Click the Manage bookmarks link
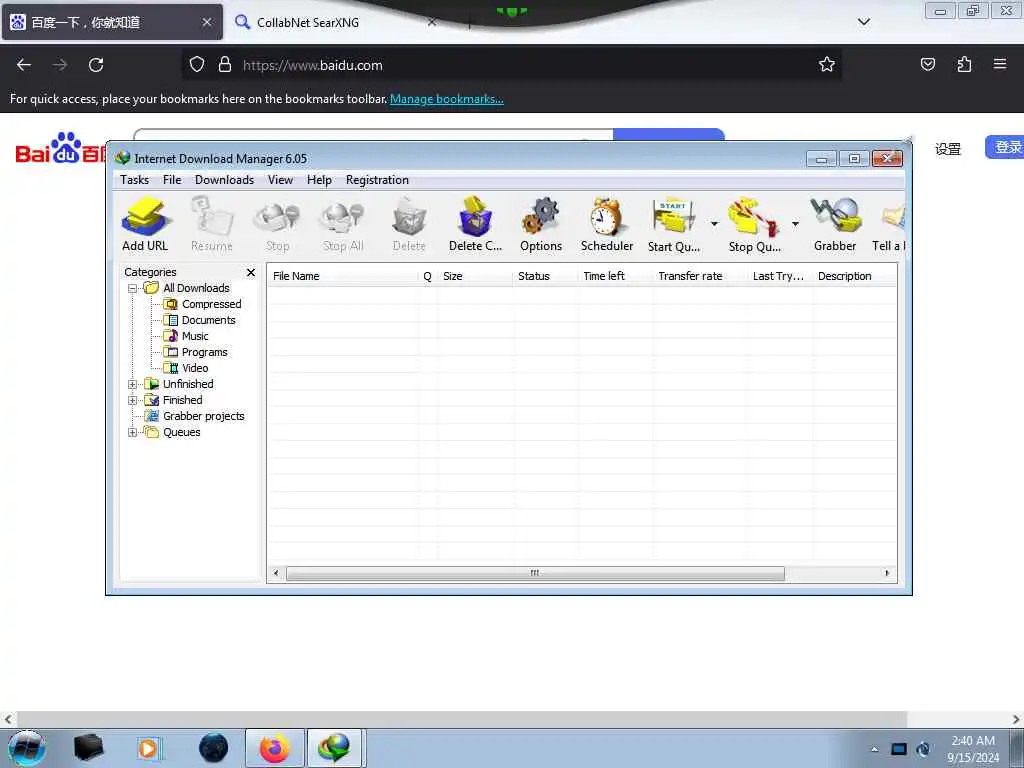1024x768 pixels. click(447, 99)
